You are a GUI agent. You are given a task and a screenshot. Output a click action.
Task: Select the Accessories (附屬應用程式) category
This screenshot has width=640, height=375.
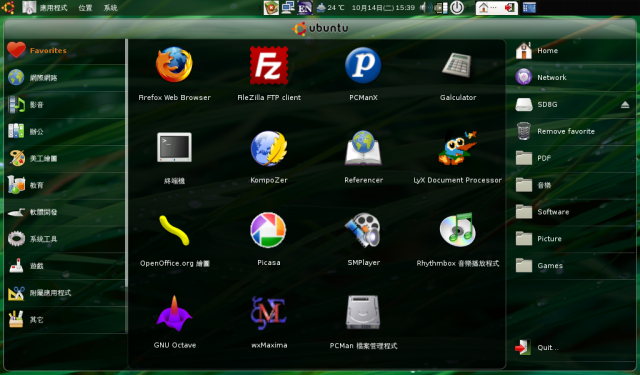pyautogui.click(x=65, y=293)
